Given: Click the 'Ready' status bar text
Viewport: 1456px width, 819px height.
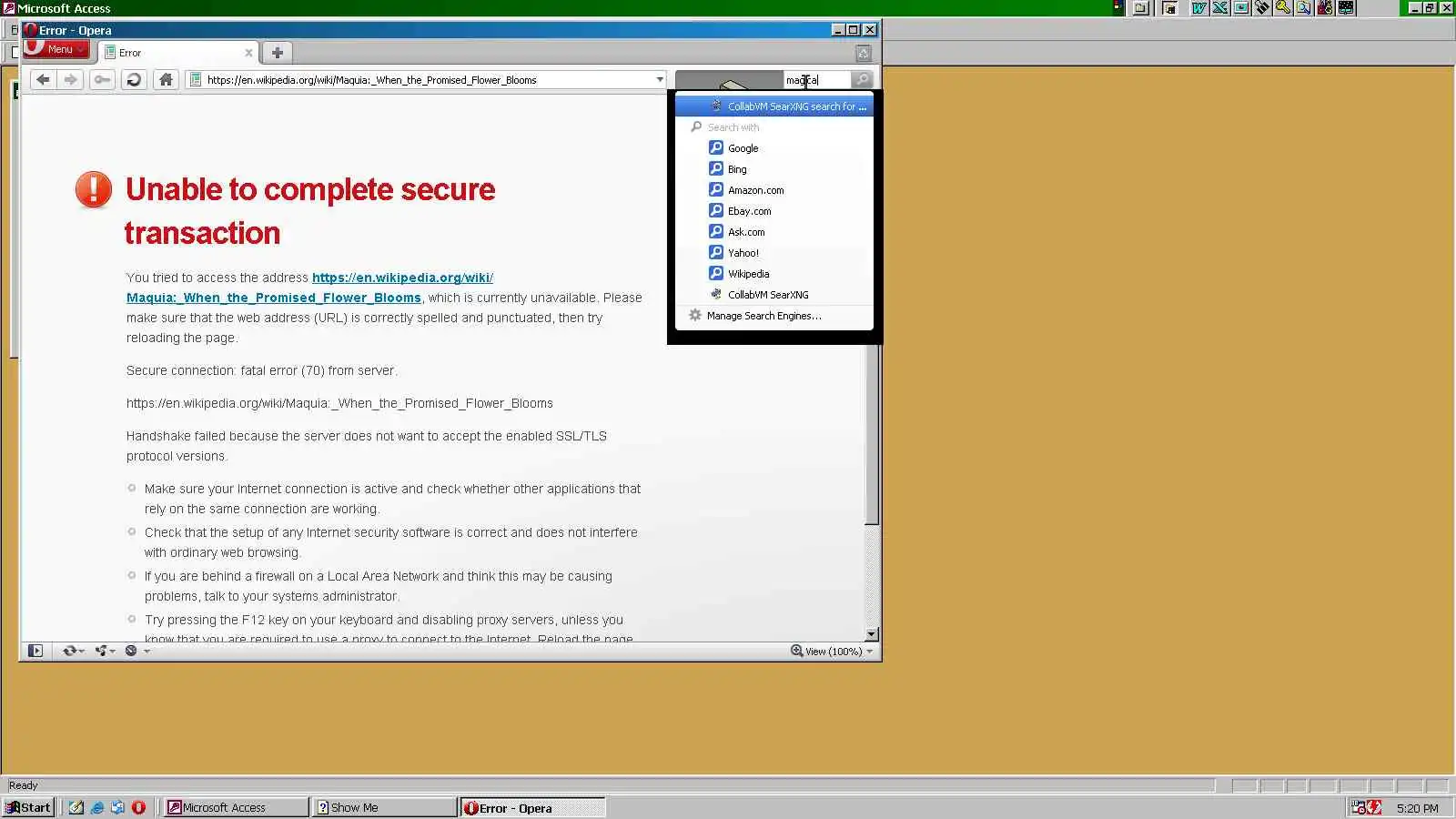Looking at the screenshot, I should (24, 785).
